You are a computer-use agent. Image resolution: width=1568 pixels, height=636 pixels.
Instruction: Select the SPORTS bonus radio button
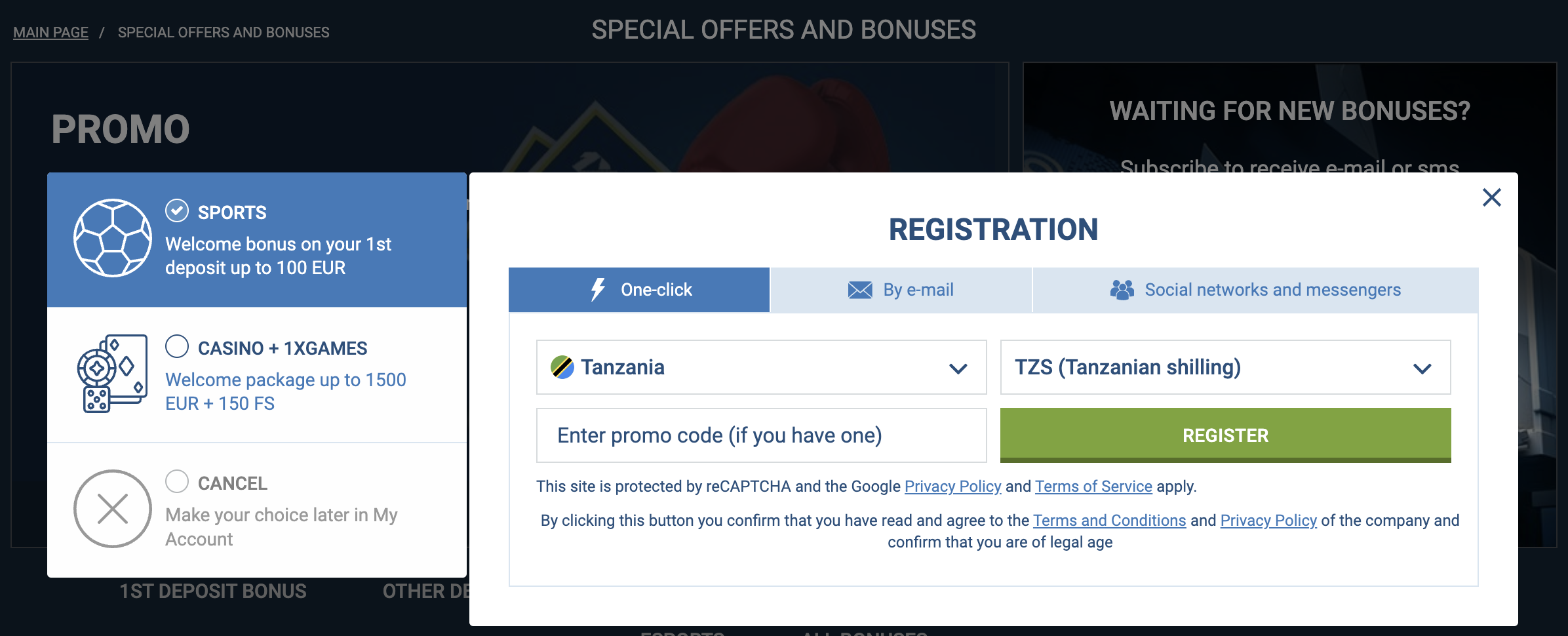(176, 210)
